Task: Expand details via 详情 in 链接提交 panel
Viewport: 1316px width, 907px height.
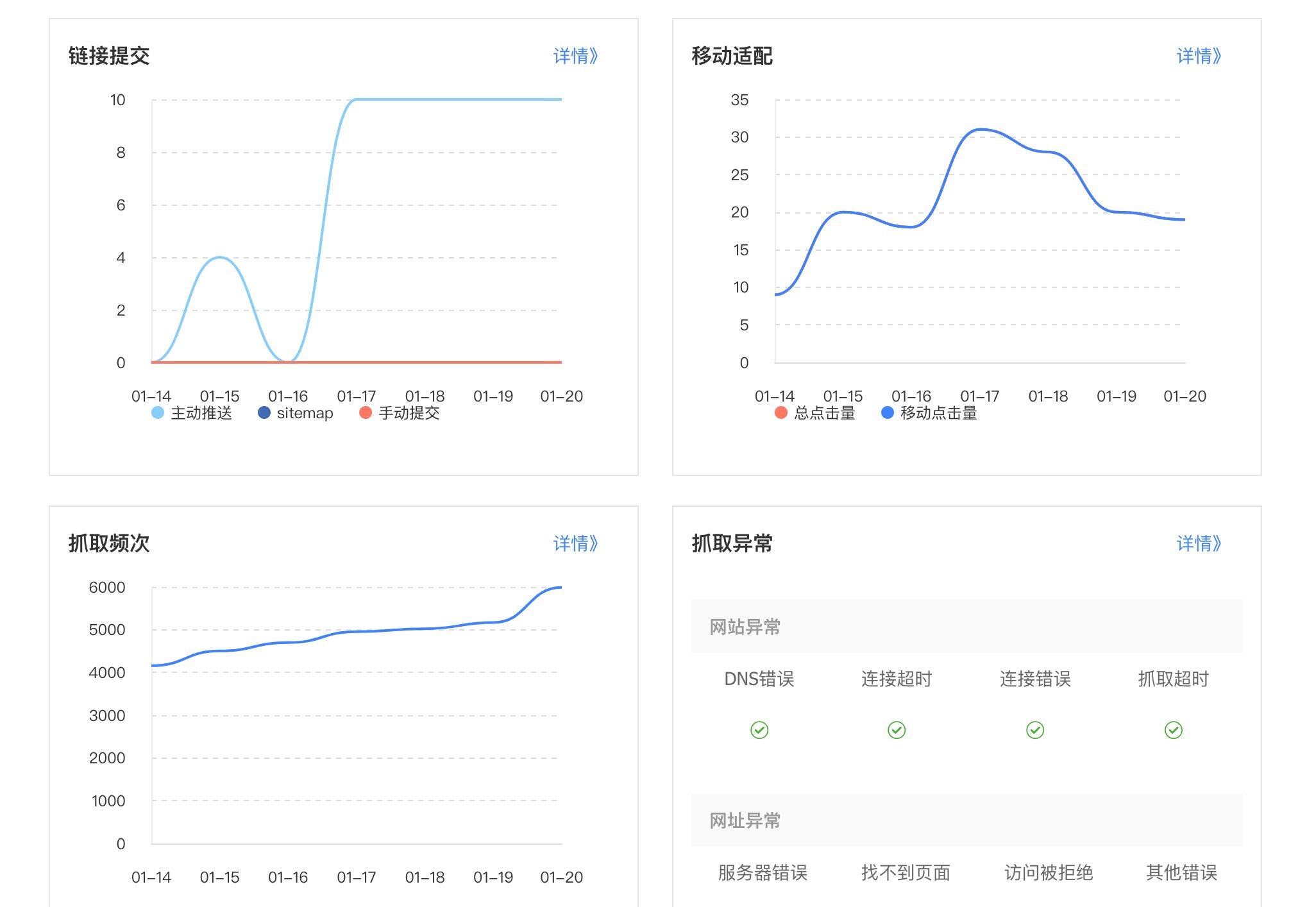Action: pyautogui.click(x=575, y=56)
